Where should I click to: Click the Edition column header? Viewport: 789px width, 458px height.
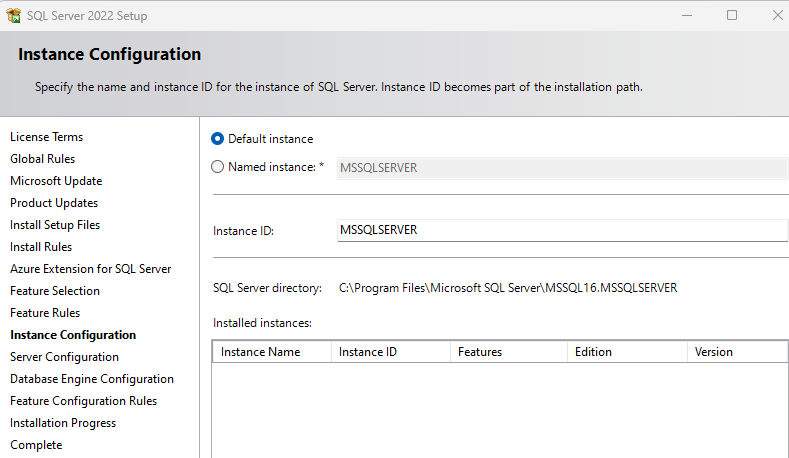pos(627,352)
